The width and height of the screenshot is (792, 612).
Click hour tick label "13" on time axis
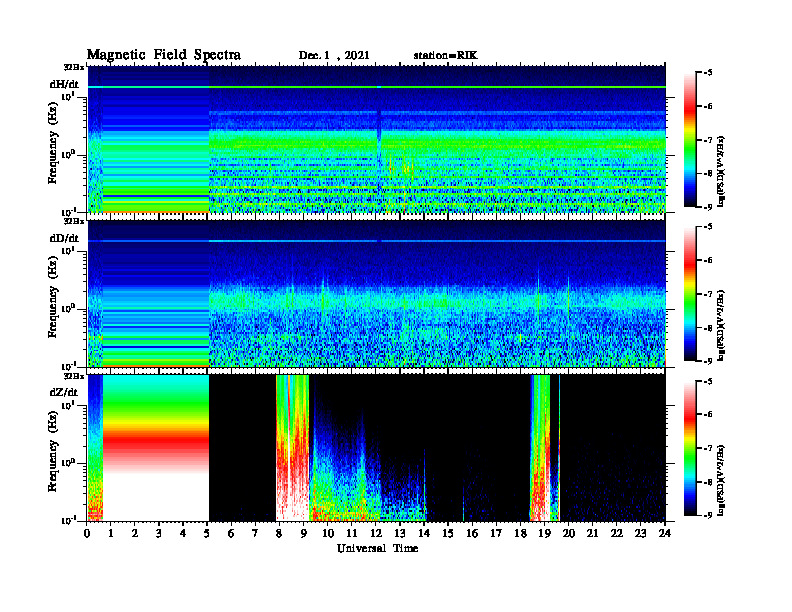400,534
